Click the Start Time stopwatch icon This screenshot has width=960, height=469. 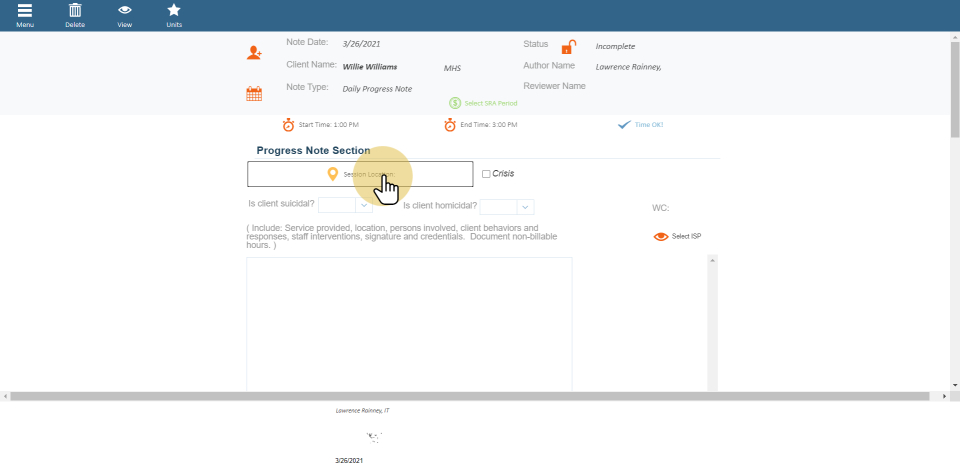288,125
